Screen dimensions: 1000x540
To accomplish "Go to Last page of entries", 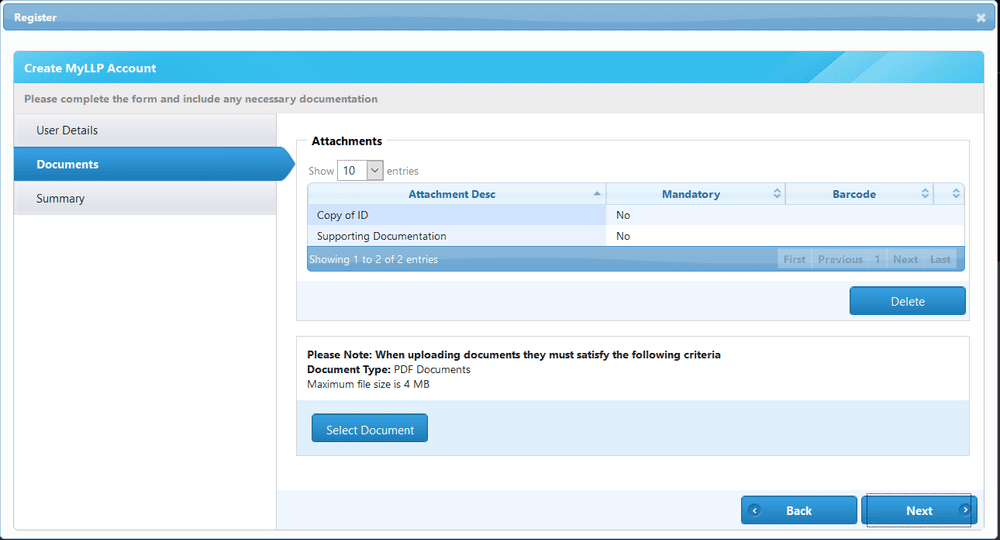I will (x=940, y=259).
